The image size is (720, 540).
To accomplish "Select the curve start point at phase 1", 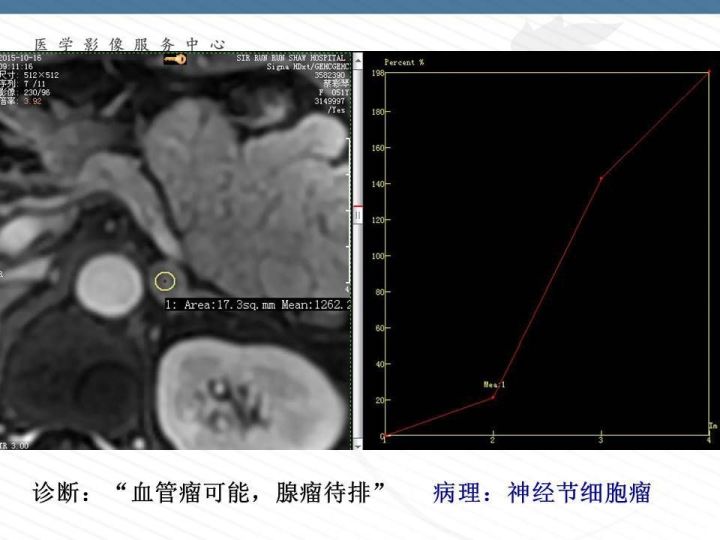I will [386, 435].
